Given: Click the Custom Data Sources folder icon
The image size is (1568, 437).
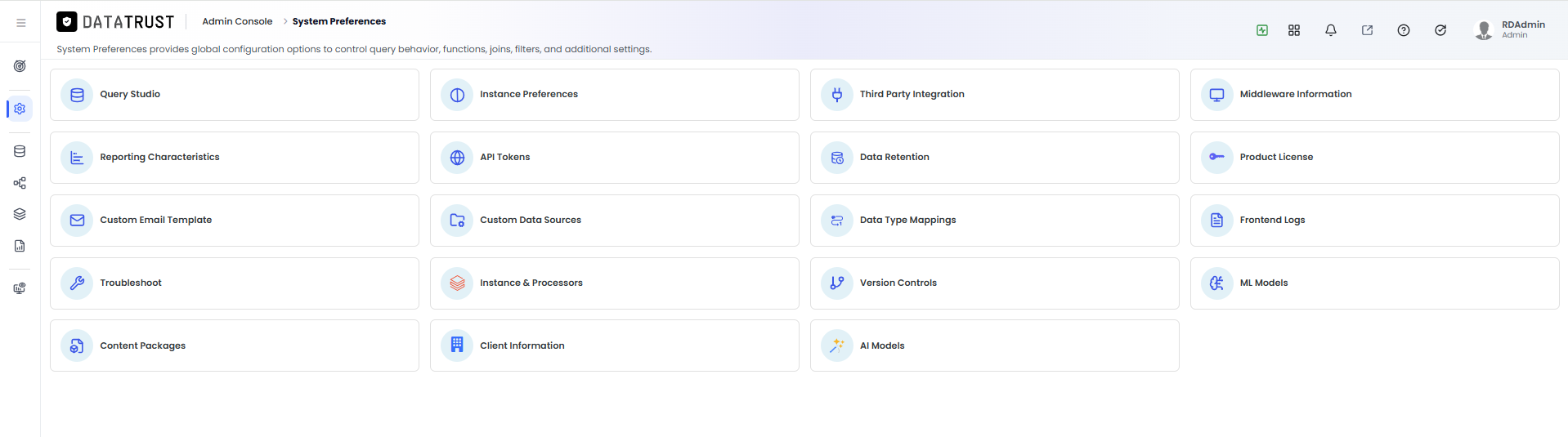Looking at the screenshot, I should click(x=457, y=221).
